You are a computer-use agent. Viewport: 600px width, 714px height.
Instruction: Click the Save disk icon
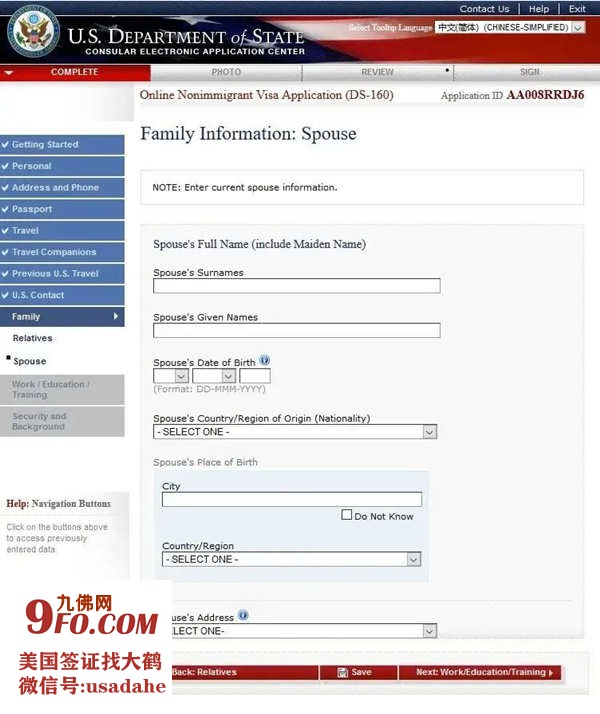tap(343, 673)
